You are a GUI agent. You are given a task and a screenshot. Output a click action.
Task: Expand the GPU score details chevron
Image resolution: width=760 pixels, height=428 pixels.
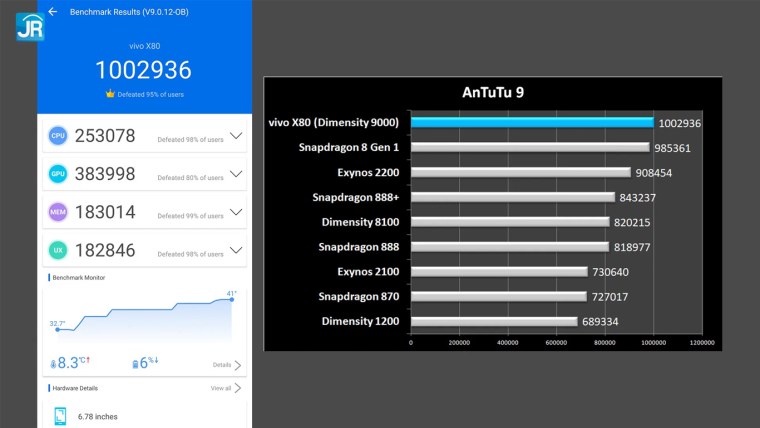[x=236, y=174]
